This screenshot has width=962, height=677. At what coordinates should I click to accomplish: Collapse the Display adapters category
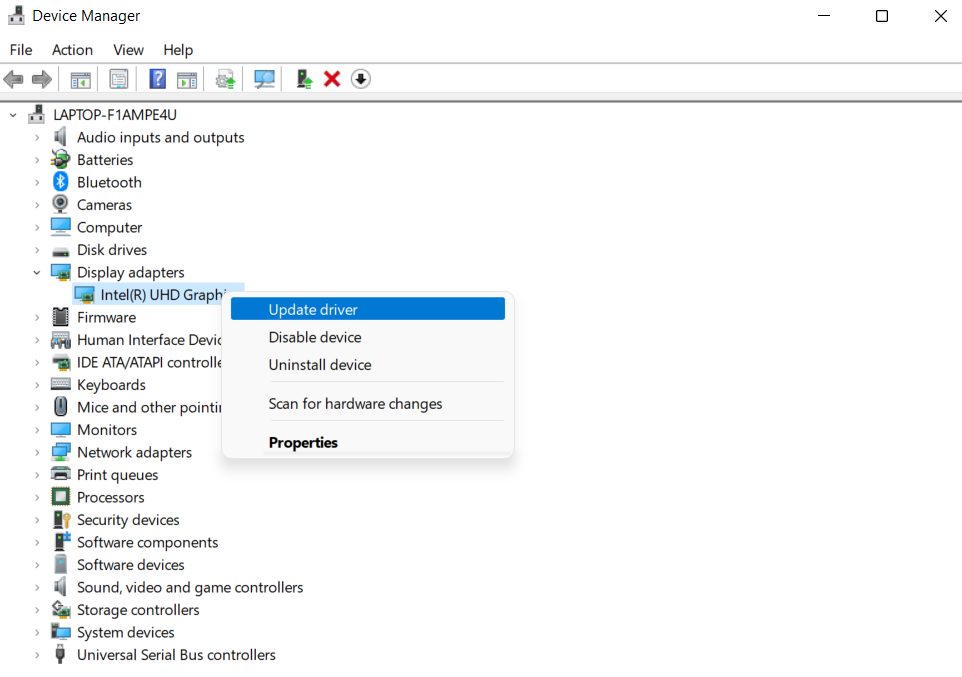click(37, 272)
